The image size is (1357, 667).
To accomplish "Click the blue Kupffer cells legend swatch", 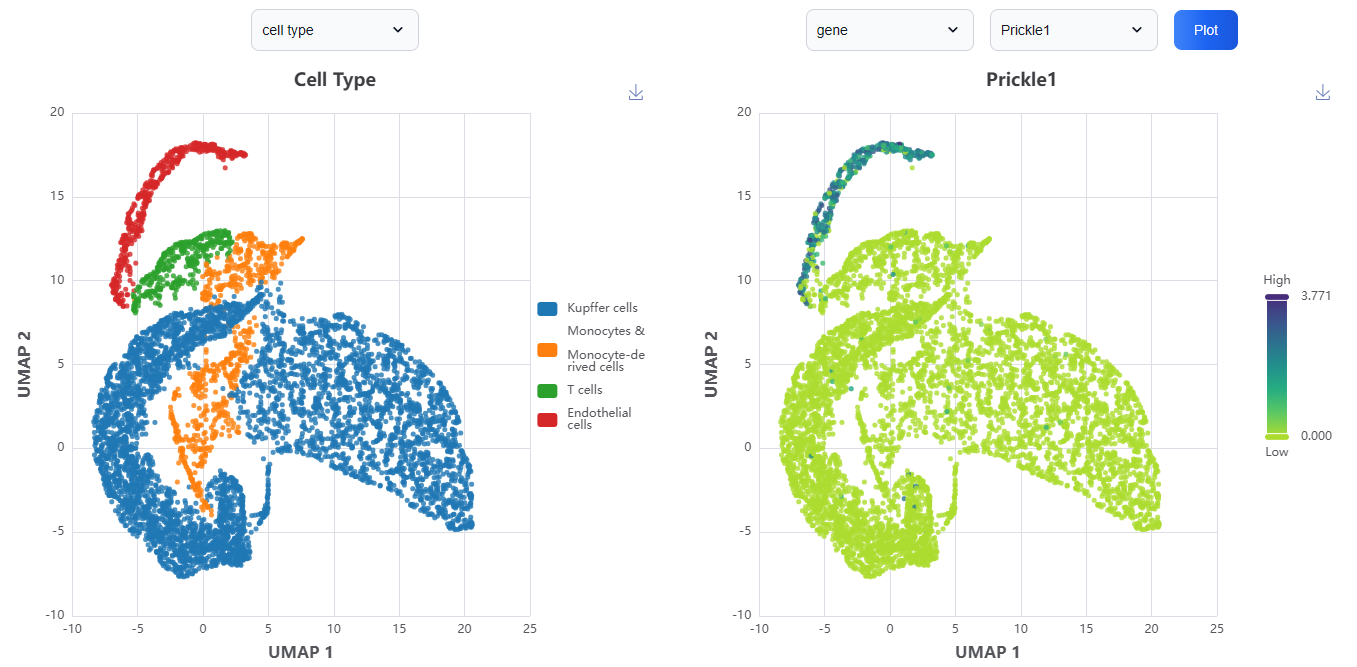I will click(x=545, y=307).
